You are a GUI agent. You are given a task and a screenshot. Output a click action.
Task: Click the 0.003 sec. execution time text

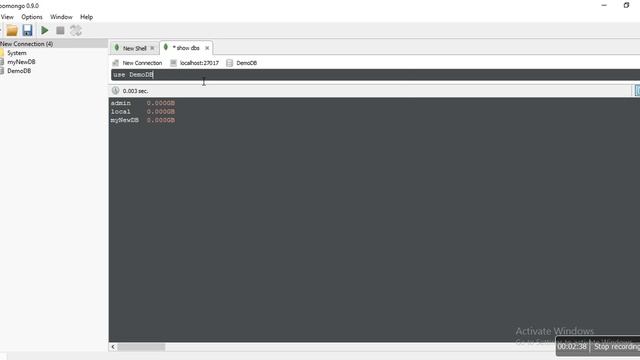[x=135, y=91]
